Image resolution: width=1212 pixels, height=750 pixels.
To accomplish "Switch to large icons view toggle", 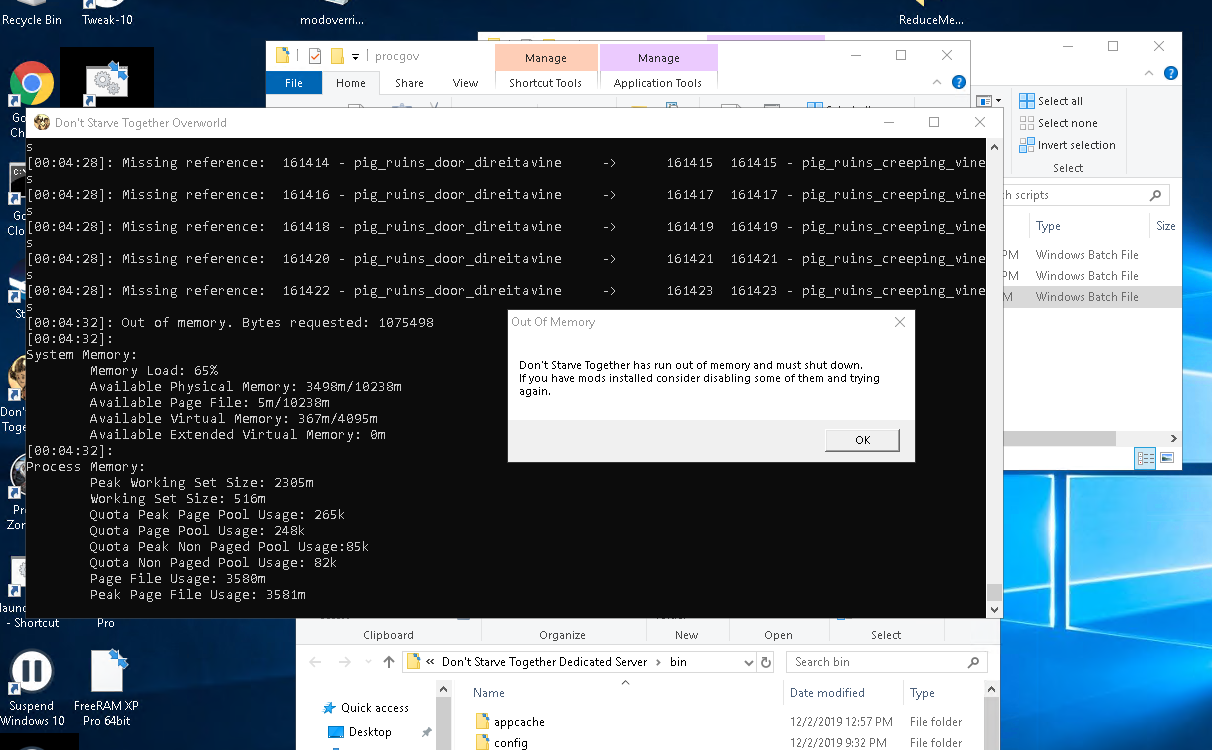I will [x=1166, y=458].
